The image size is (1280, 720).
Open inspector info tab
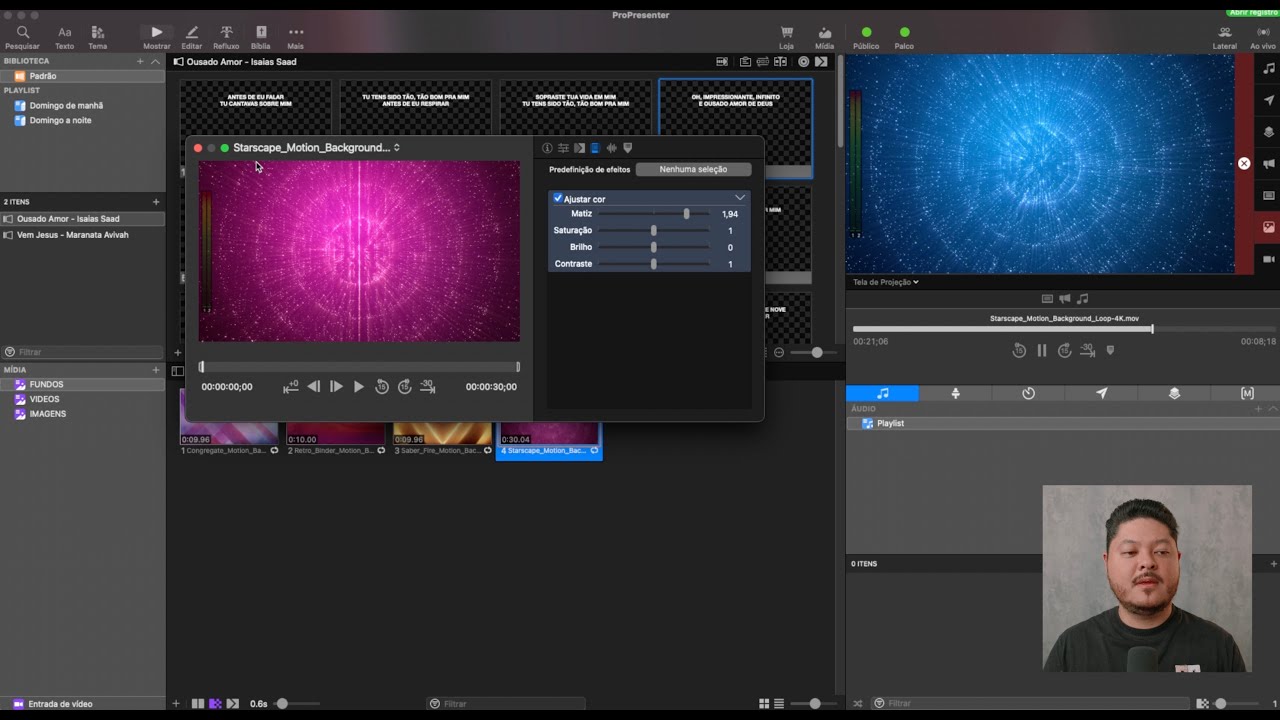pos(547,148)
